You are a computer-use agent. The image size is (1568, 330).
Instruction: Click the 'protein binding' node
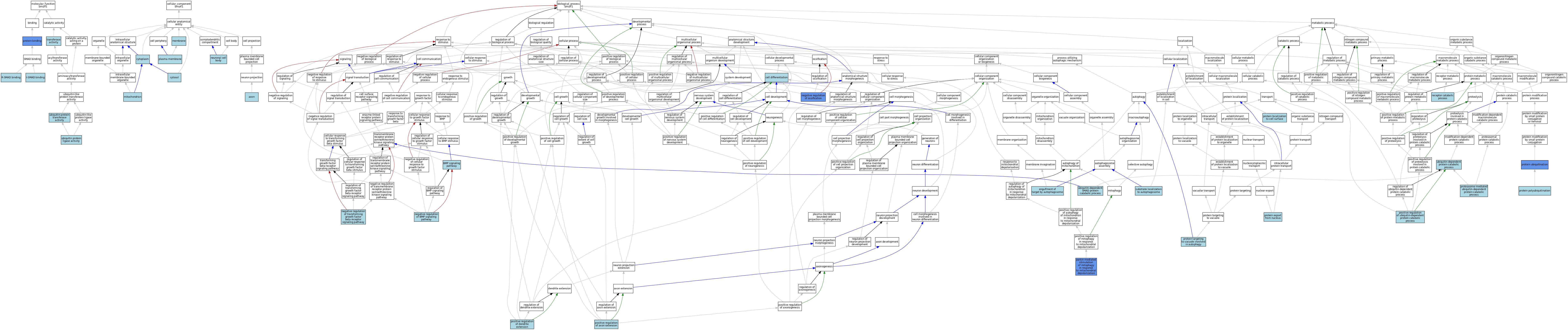32,41
